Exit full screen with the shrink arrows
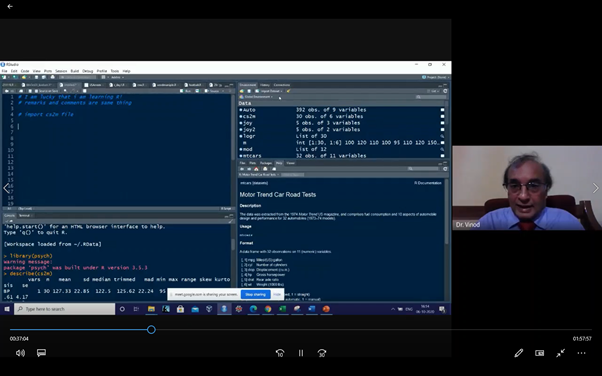The height and width of the screenshot is (376, 602). (561, 353)
